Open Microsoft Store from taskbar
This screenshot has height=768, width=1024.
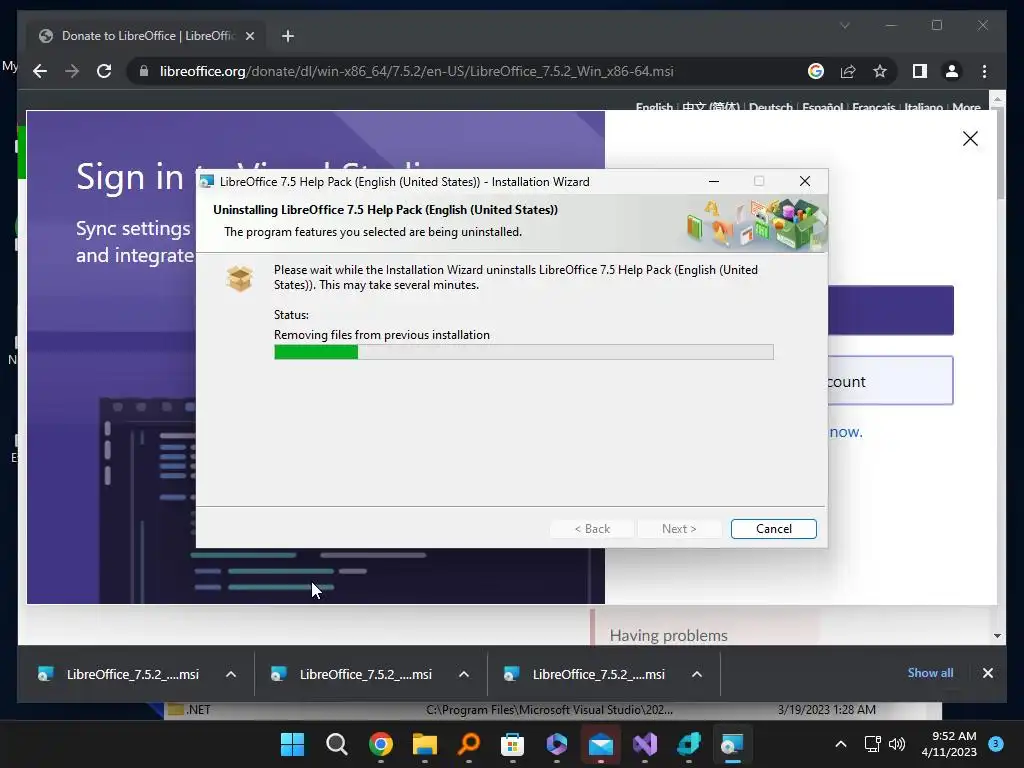coord(513,744)
